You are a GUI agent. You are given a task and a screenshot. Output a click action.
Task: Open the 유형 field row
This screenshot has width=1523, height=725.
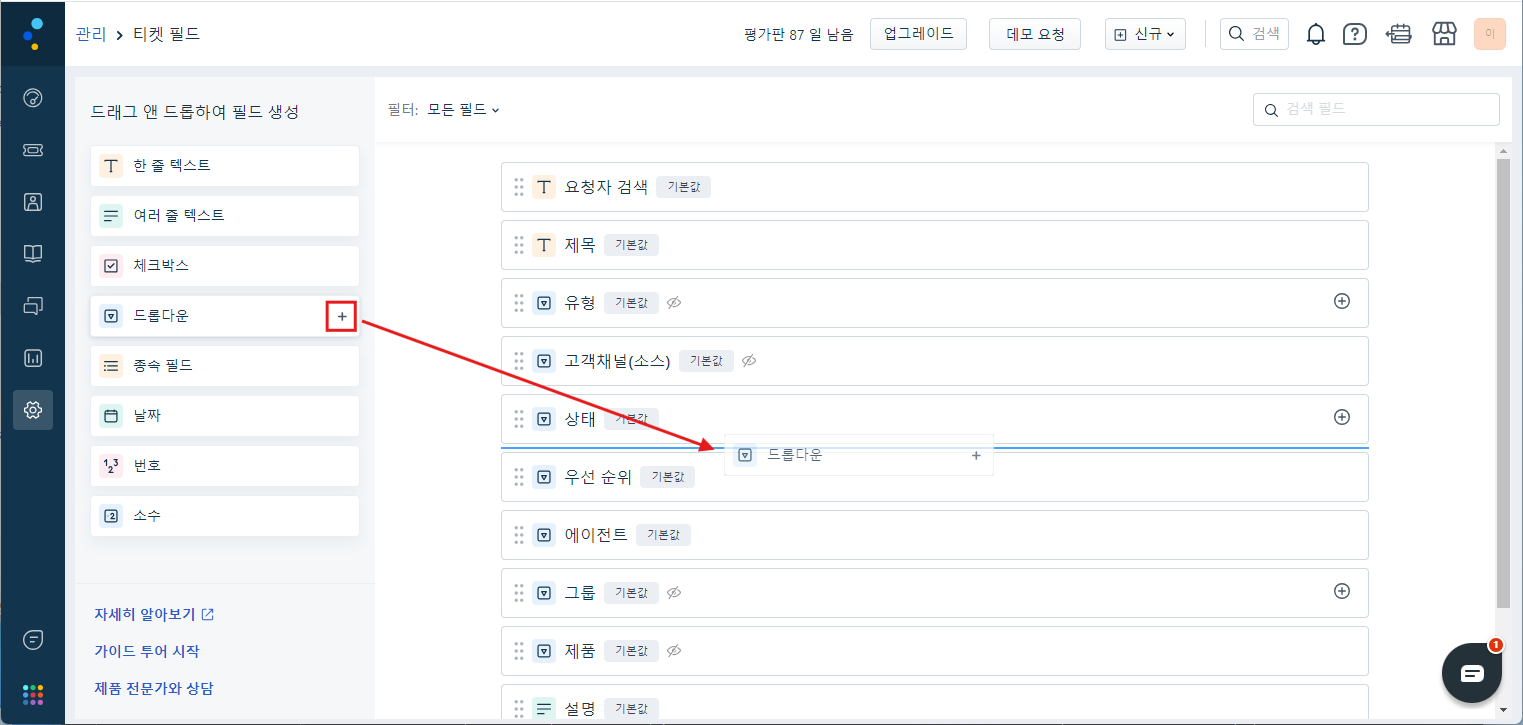934,303
